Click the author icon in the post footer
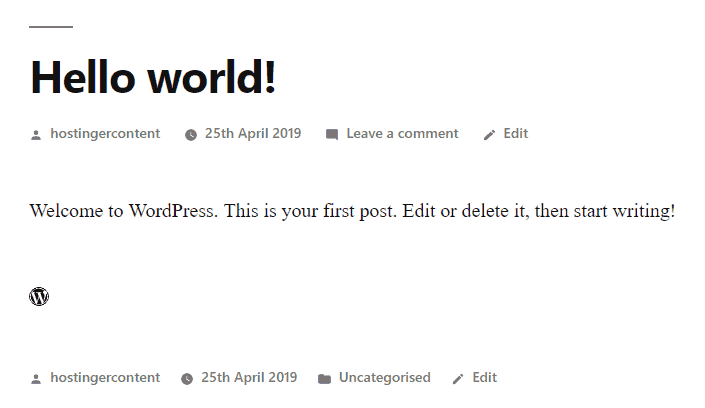Screen dimensions: 705x408 36,379
